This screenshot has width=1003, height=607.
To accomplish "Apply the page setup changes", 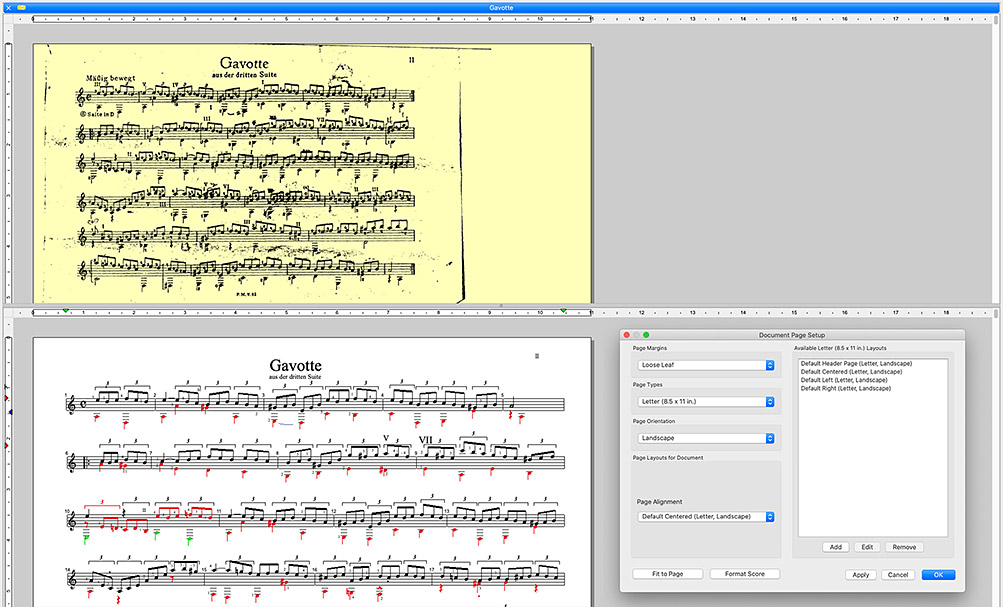I will click(x=860, y=574).
